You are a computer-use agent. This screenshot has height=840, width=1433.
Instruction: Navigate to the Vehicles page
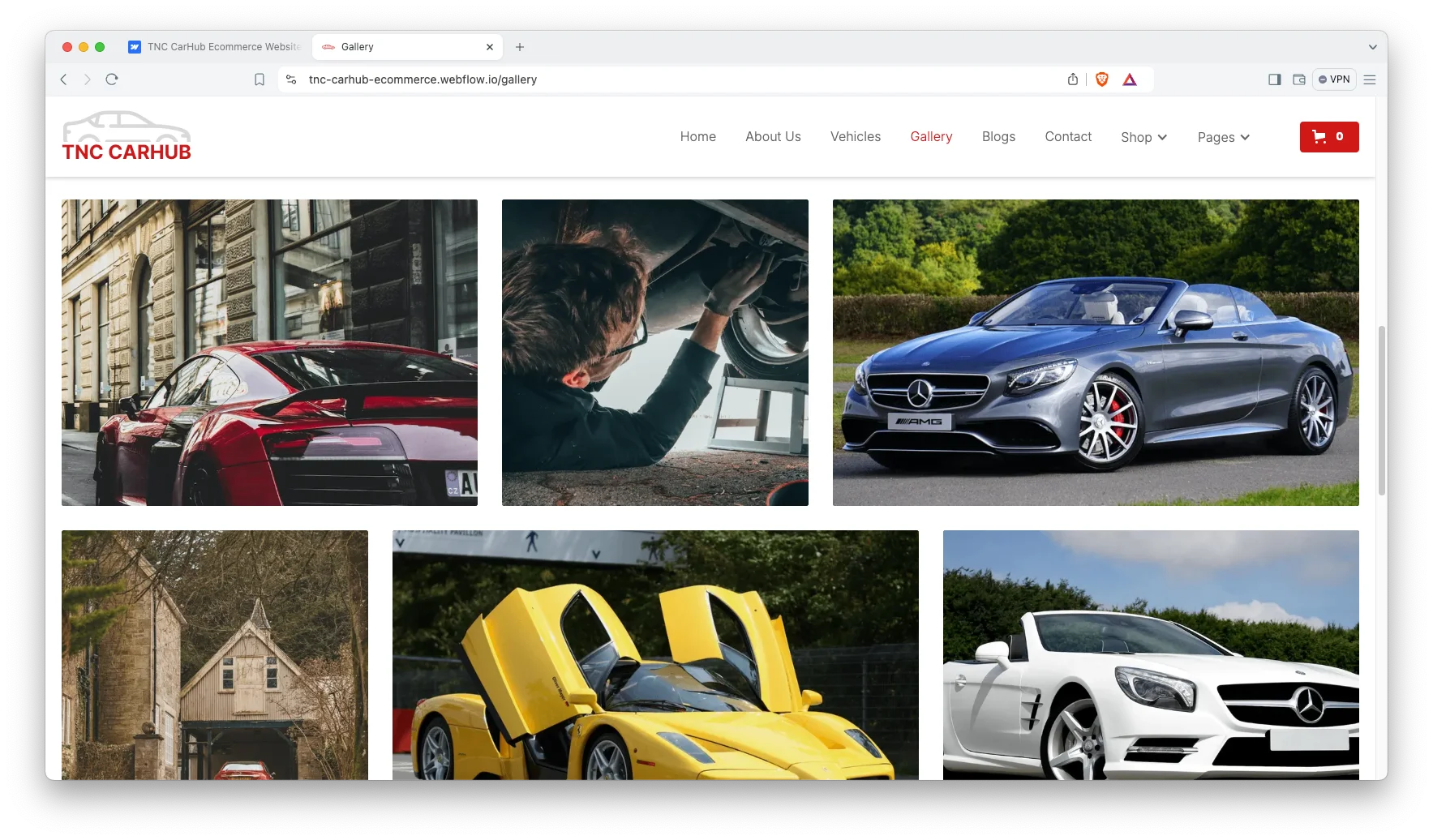coord(855,136)
